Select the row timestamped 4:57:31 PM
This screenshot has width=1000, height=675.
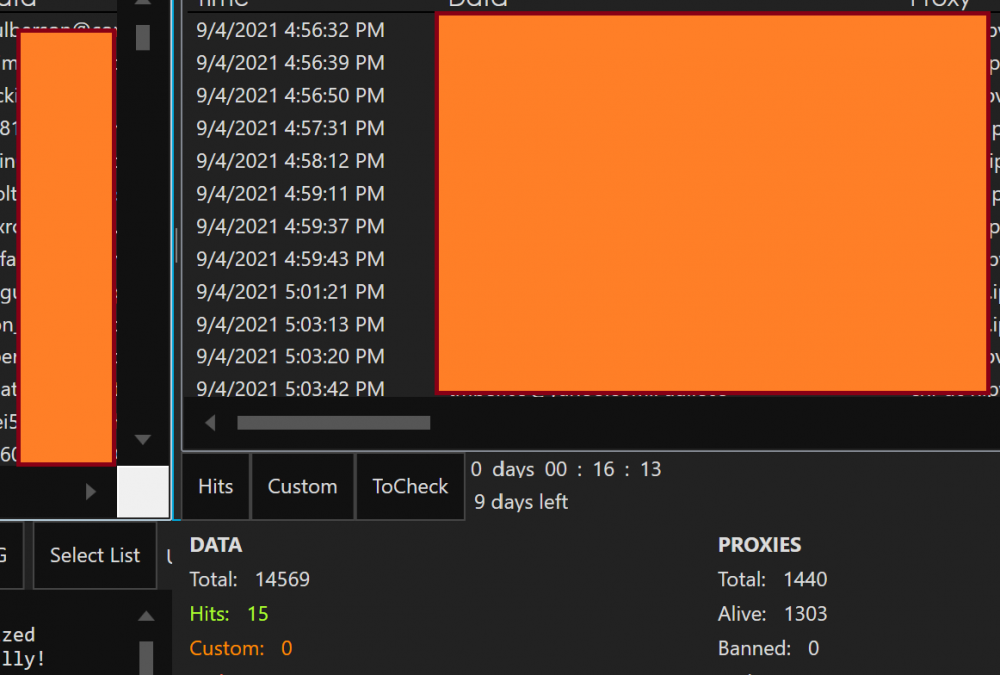pos(290,128)
